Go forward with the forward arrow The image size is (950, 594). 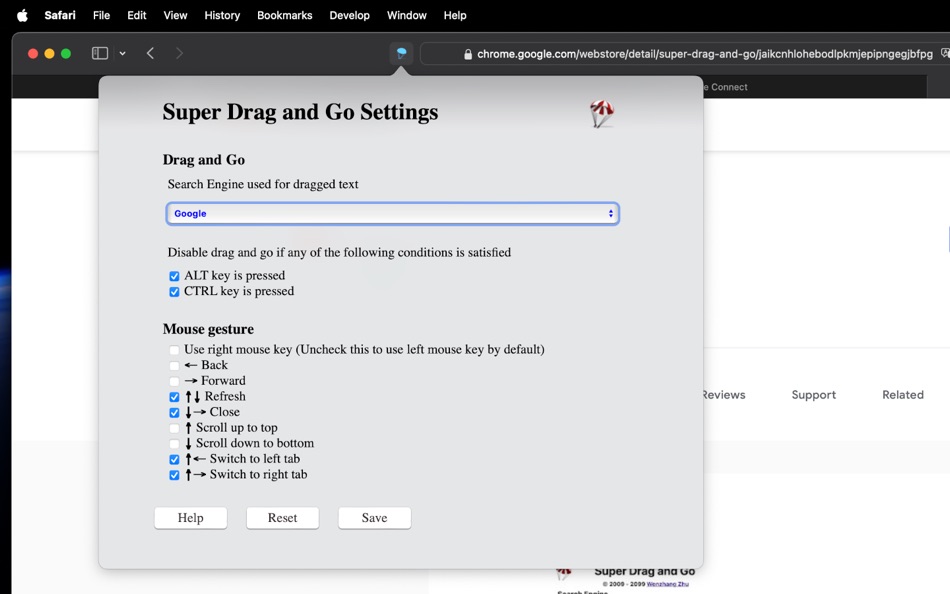point(179,53)
